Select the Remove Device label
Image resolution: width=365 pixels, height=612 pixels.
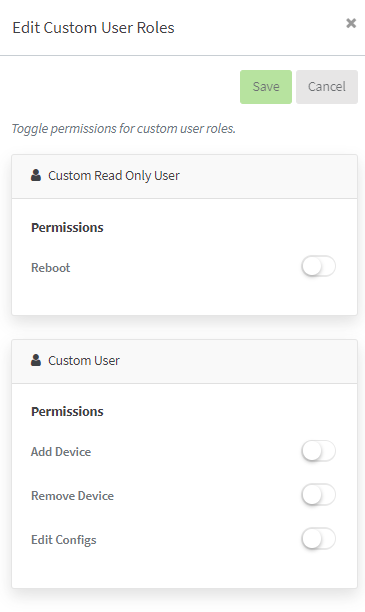[x=73, y=496]
